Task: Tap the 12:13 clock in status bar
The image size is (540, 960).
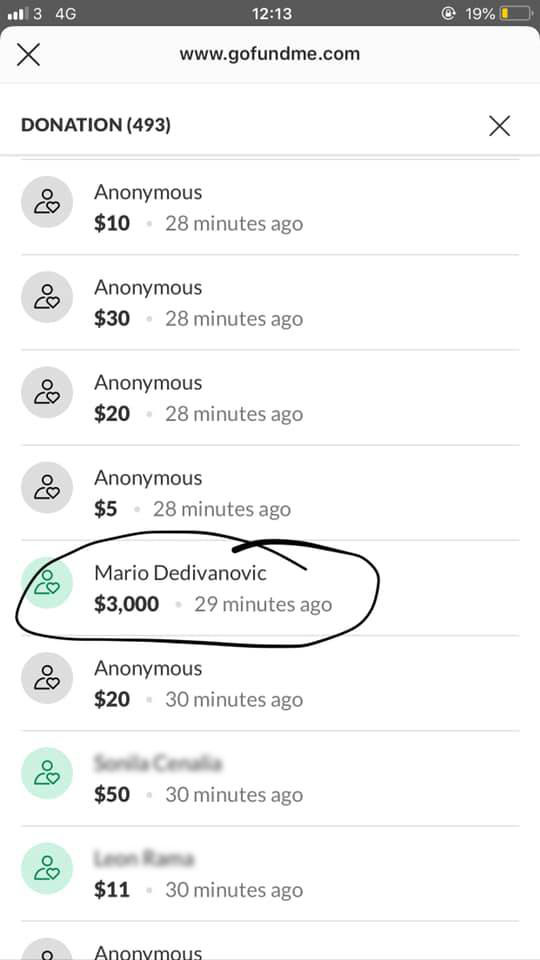Action: click(271, 13)
